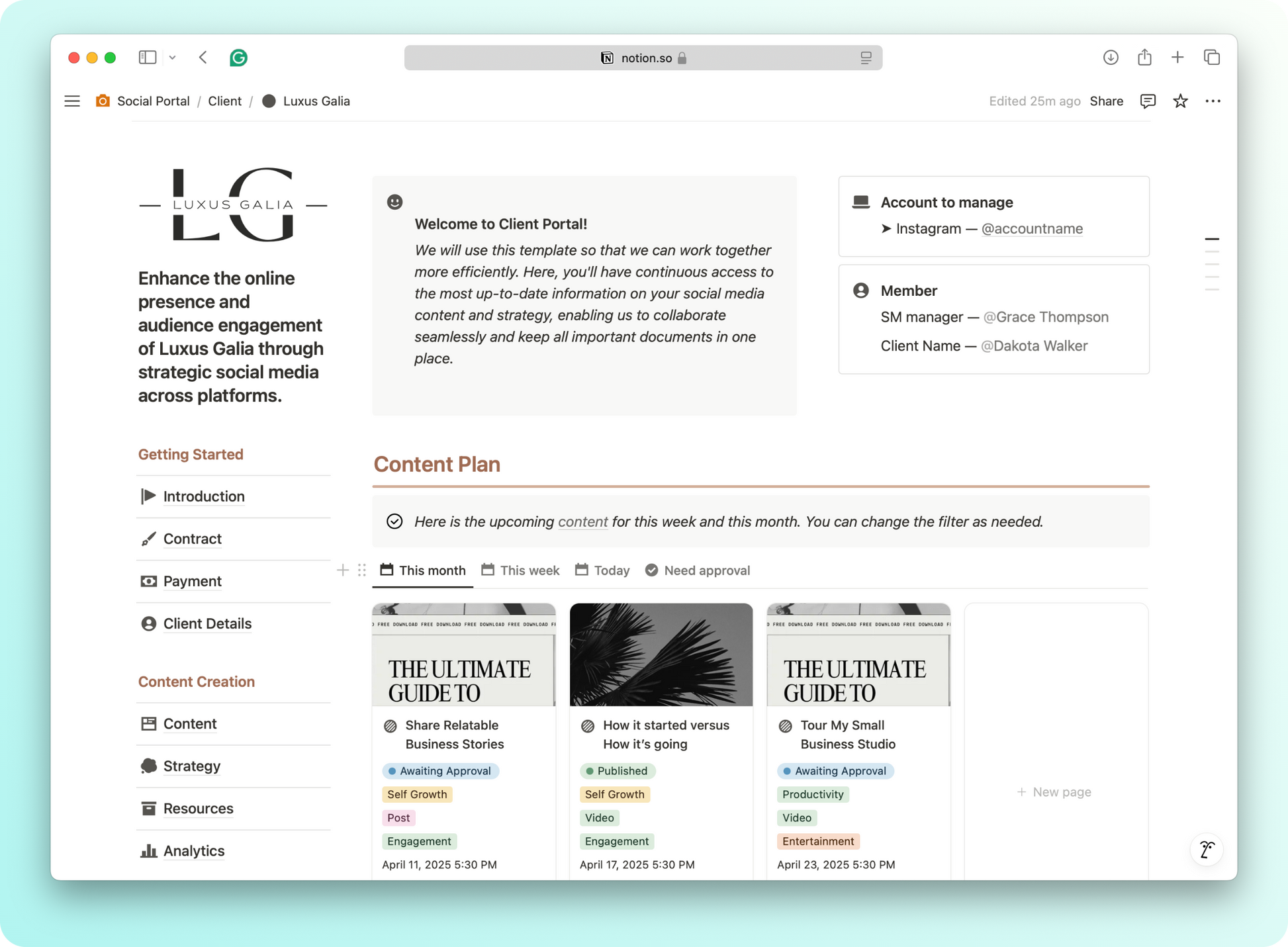This screenshot has height=947, width=1288.
Task: Open the Analytics page link
Action: [193, 851]
